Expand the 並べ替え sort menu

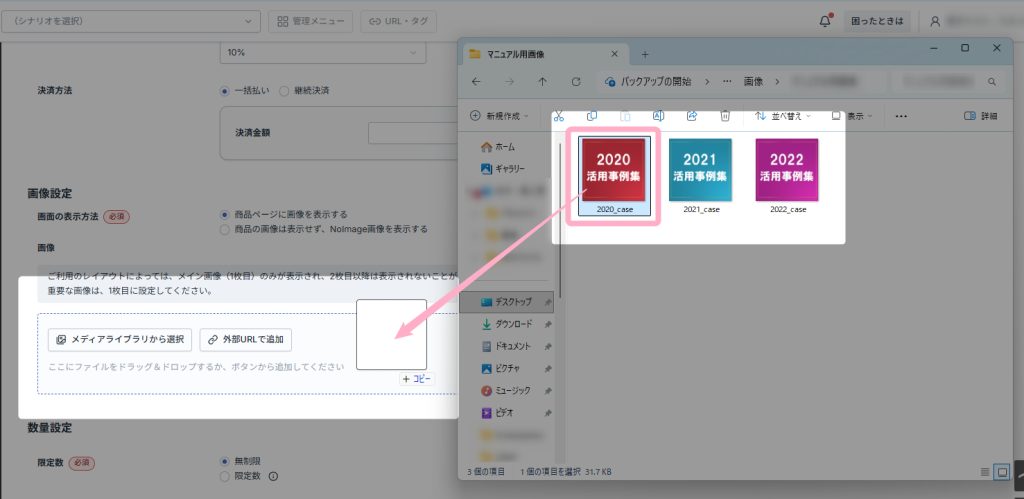pyautogui.click(x=782, y=116)
